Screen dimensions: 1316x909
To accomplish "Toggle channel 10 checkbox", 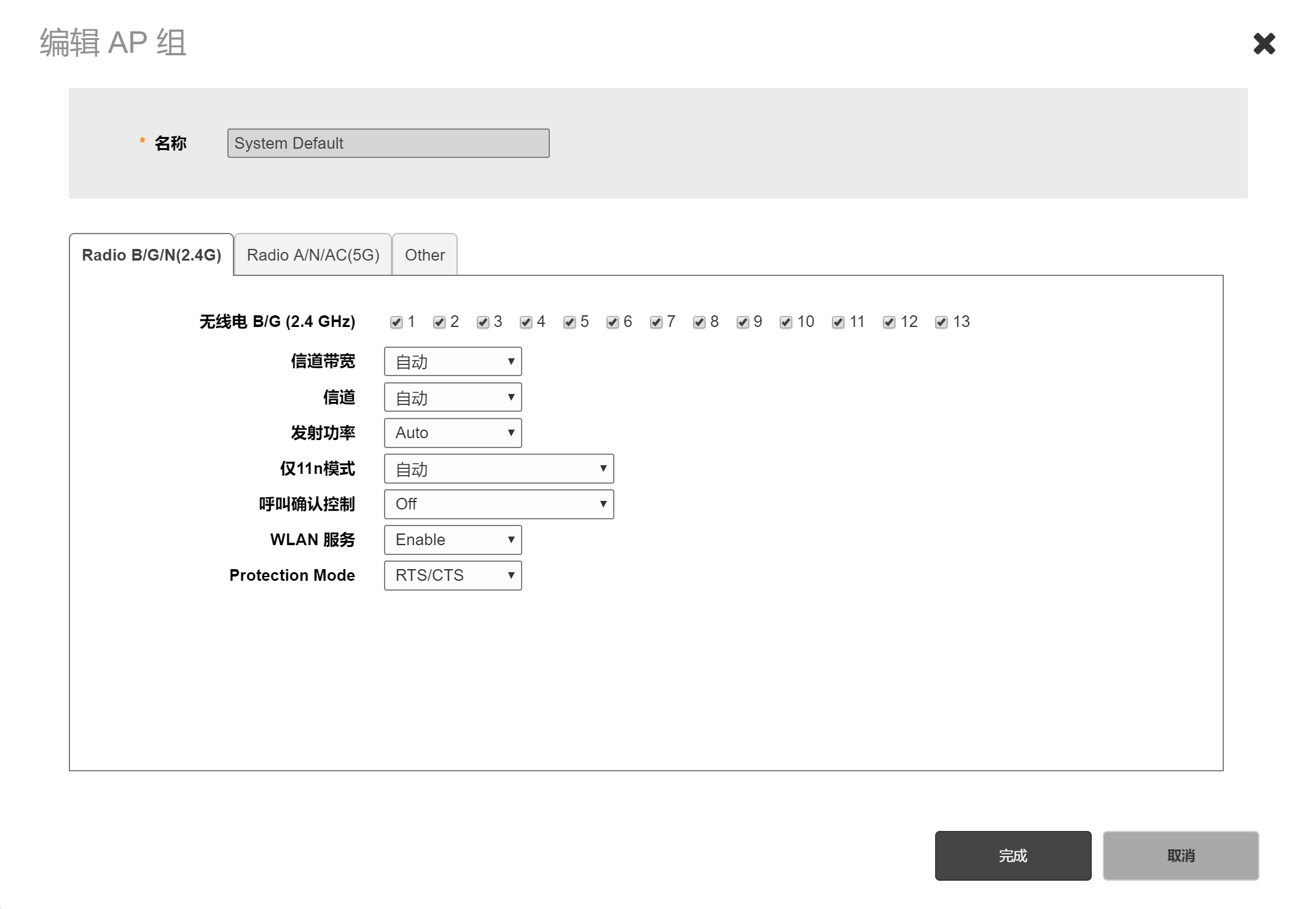I will (786, 323).
